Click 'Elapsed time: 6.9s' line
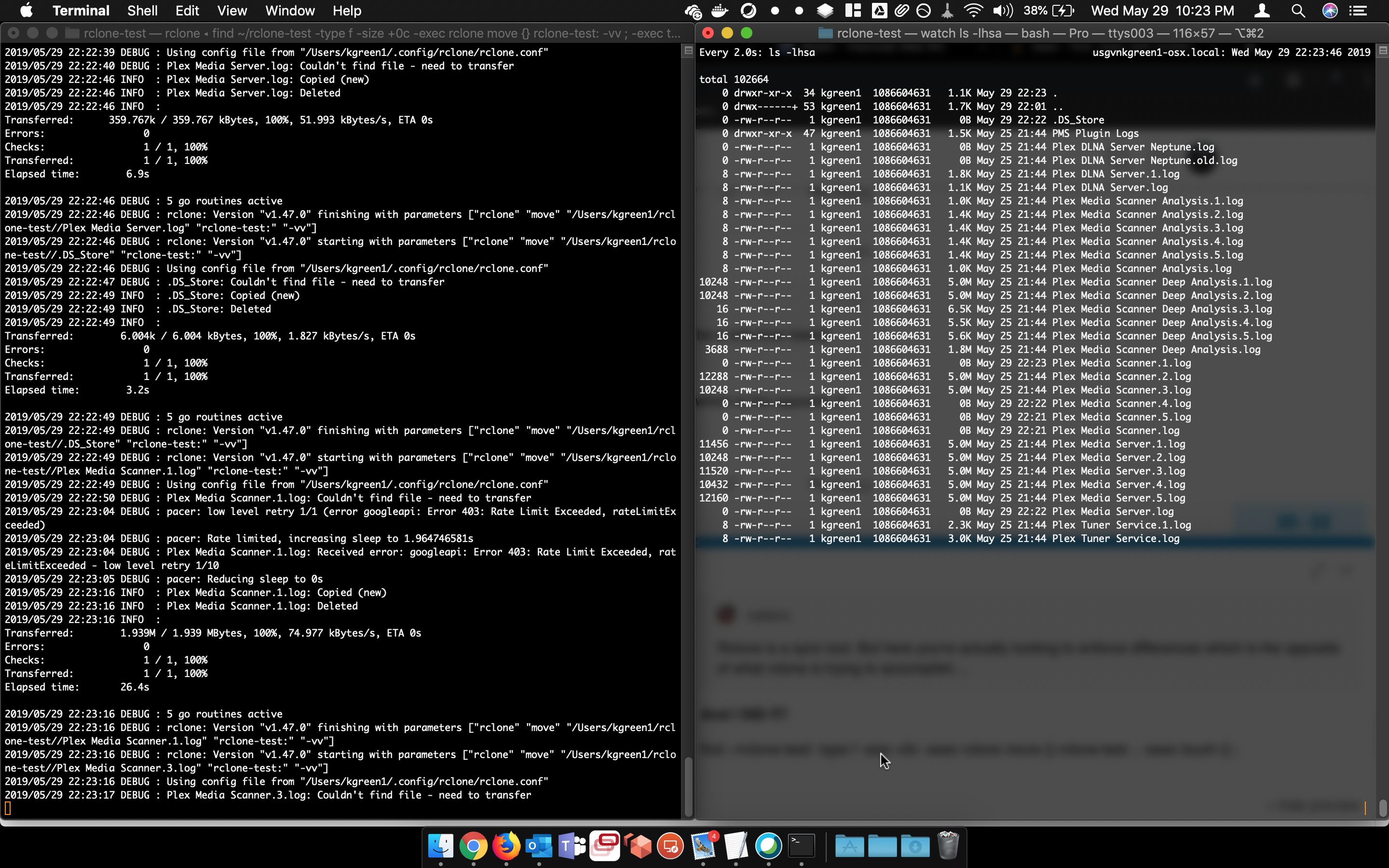Screen dimensions: 1389x868 pyautogui.click(x=77, y=174)
